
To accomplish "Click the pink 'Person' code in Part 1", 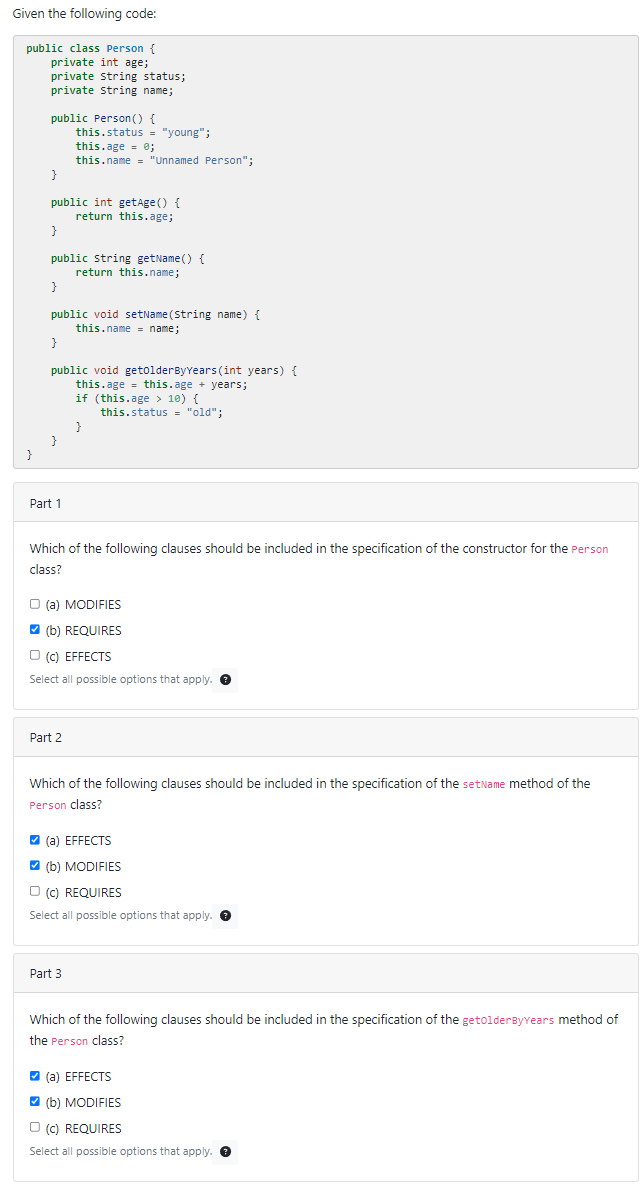I will click(590, 549).
